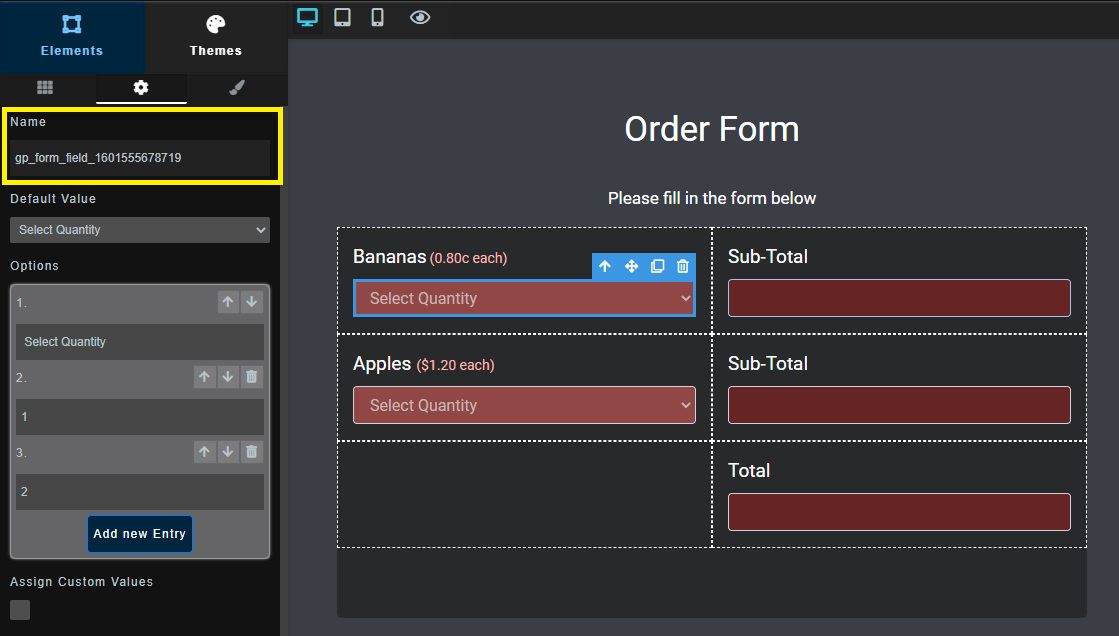Delete option 2 entry

pyautogui.click(x=251, y=377)
